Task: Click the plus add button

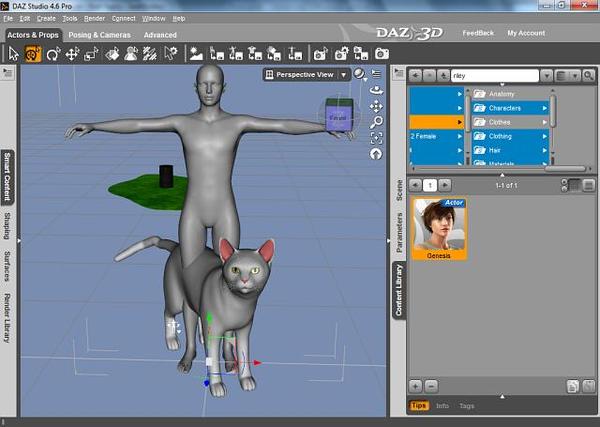Action: click(x=416, y=386)
